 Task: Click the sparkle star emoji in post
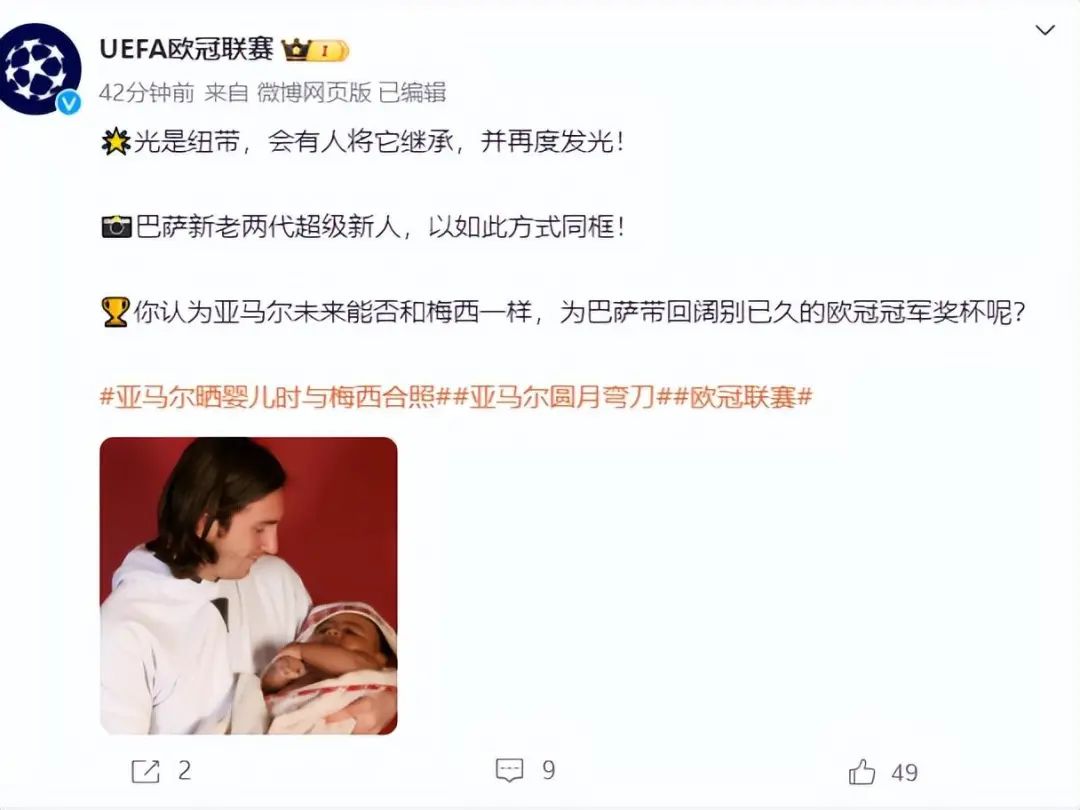115,142
